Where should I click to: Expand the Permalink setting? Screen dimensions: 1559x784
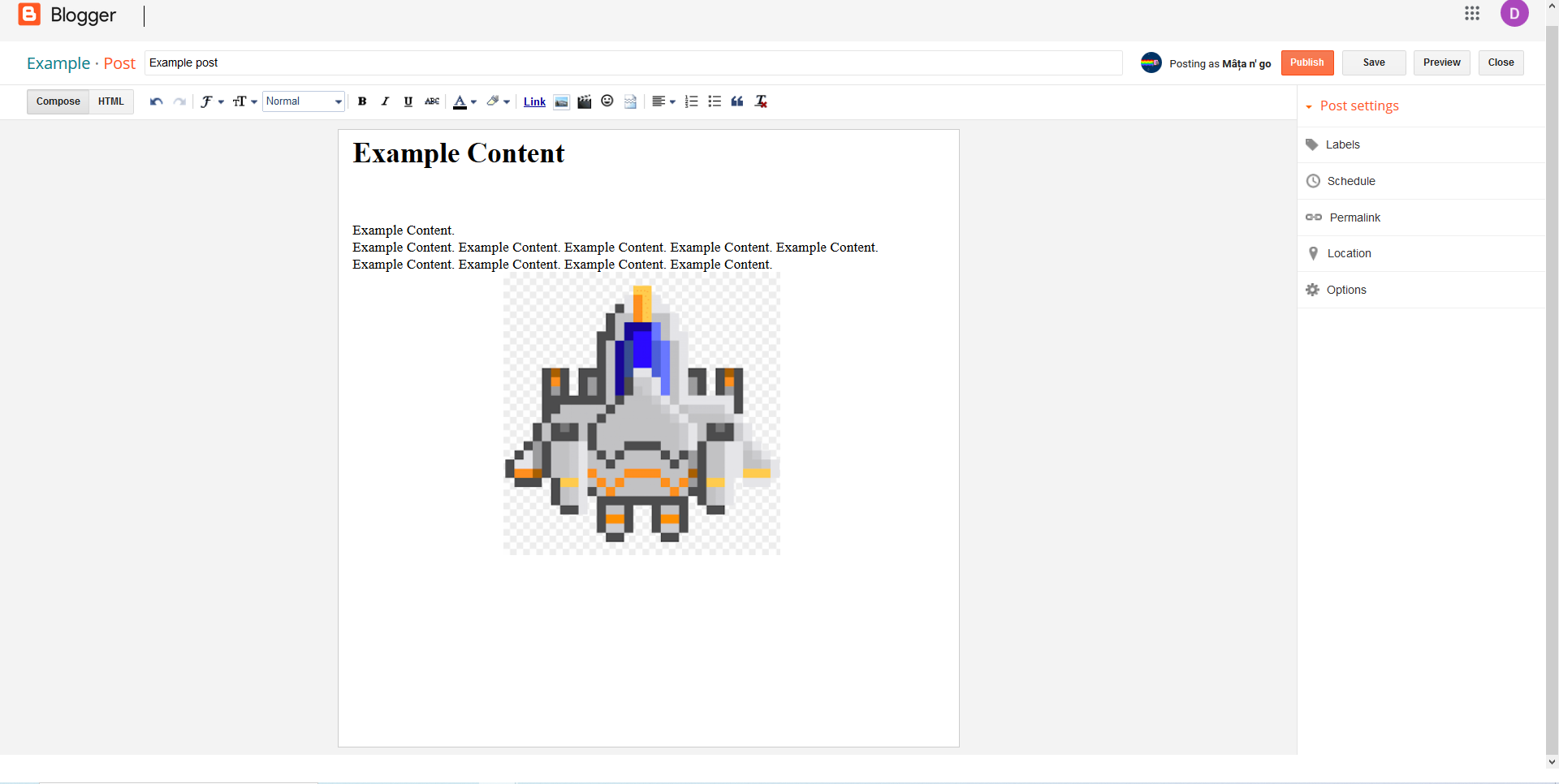coord(1421,218)
